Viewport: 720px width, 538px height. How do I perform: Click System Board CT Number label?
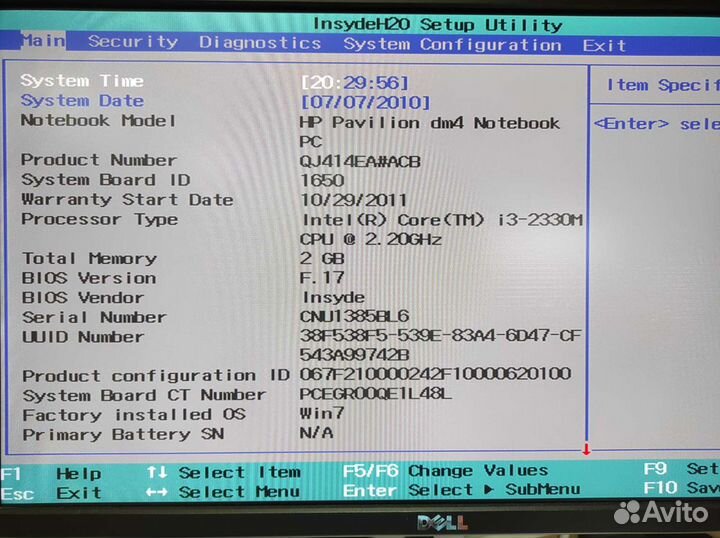point(144,395)
